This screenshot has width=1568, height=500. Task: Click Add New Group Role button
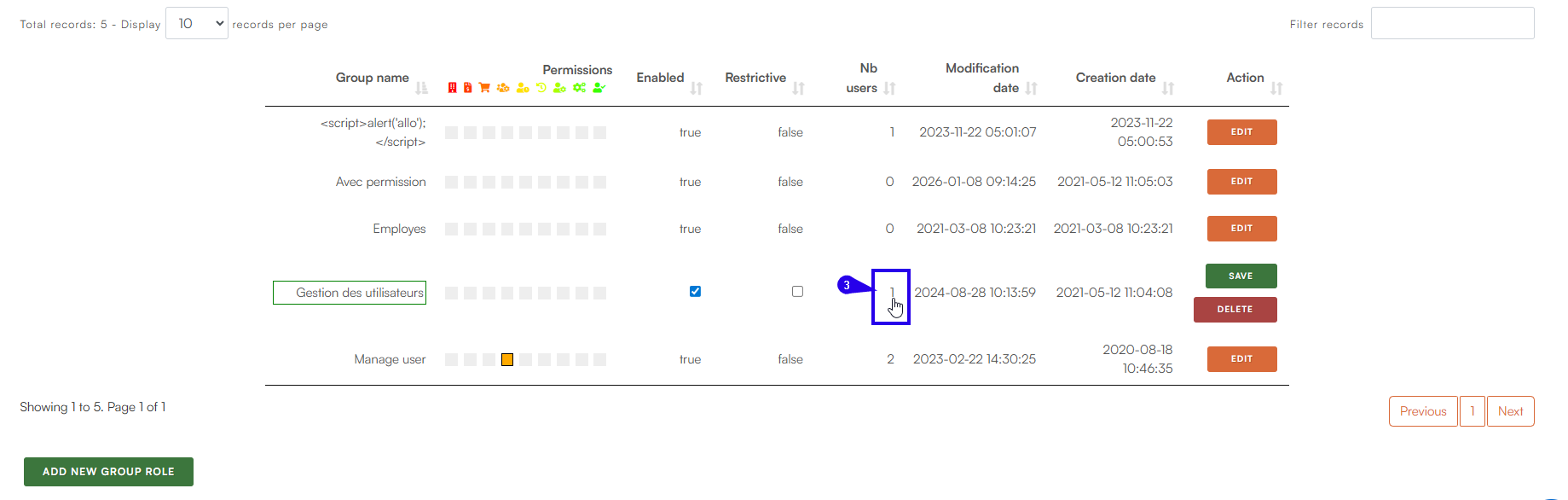point(108,472)
